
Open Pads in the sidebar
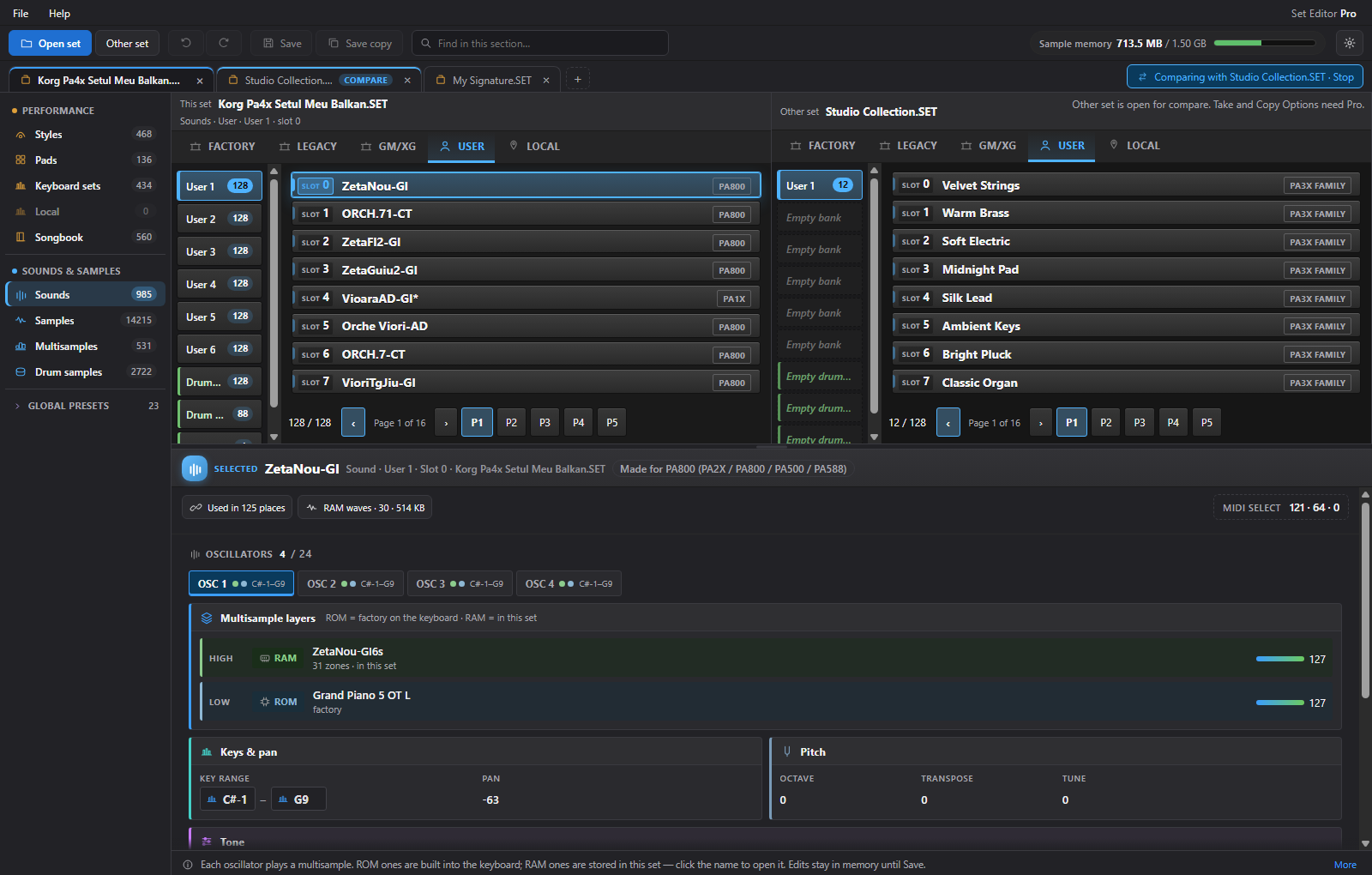[x=84, y=160]
